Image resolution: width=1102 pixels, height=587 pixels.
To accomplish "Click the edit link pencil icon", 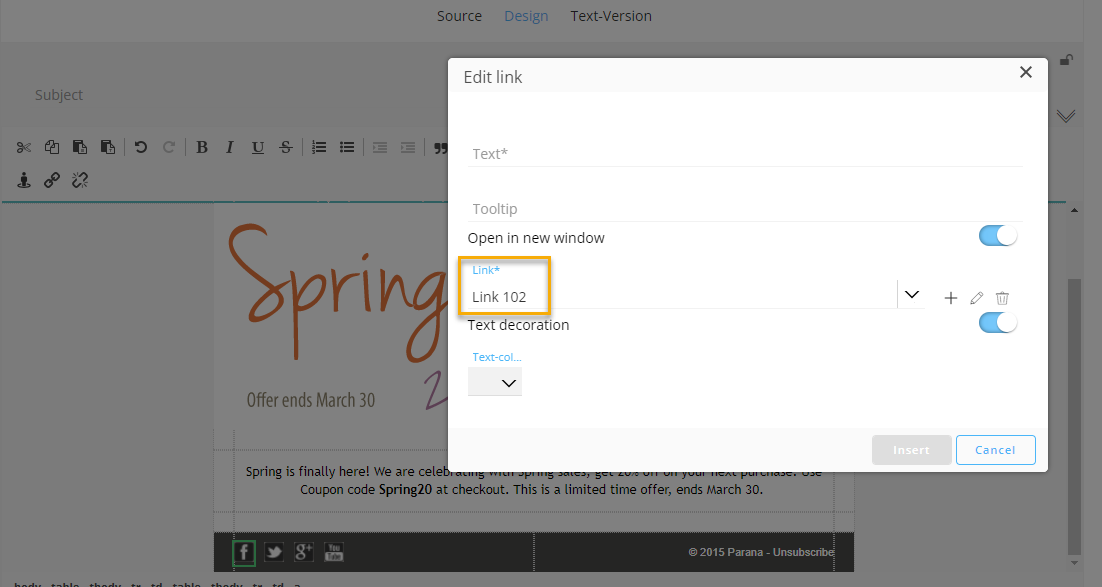I will [x=977, y=298].
